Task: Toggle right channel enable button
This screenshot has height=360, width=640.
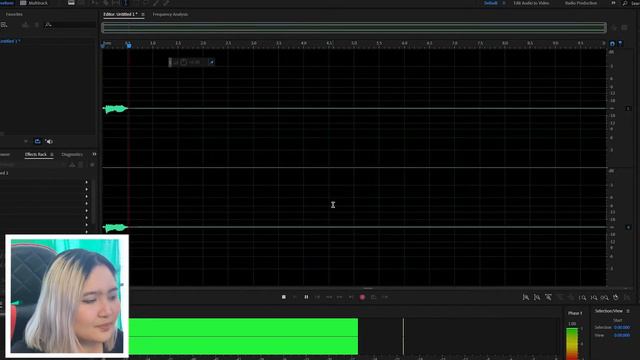Action: [629, 227]
